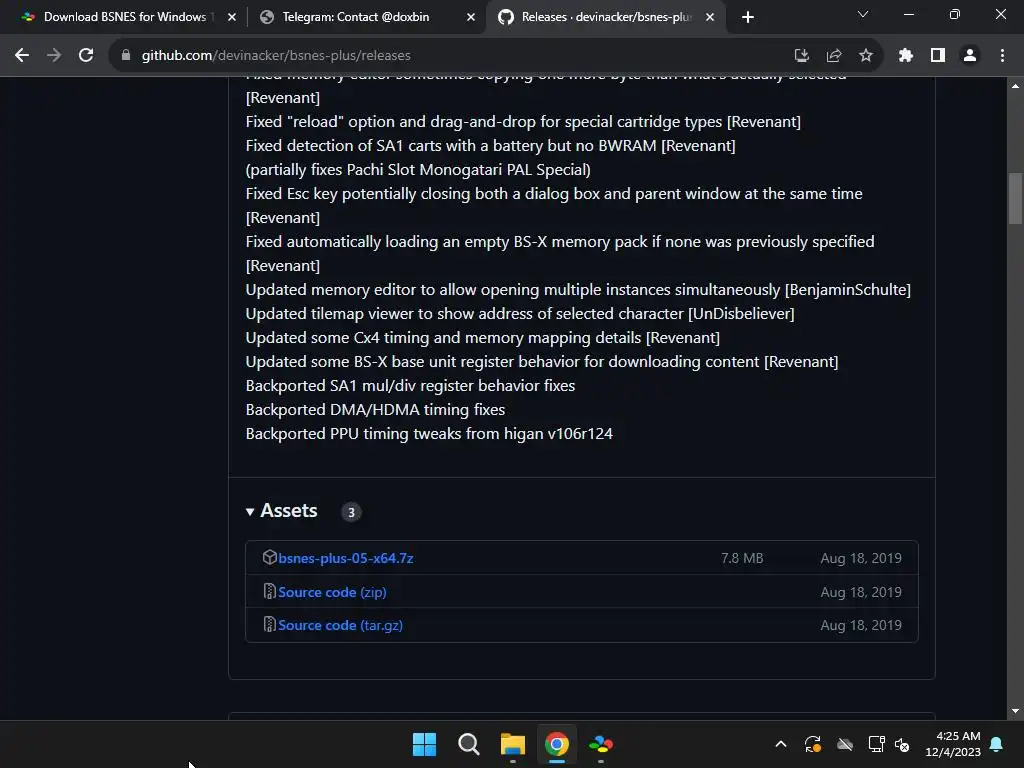Open the notifications bell icon
The width and height of the screenshot is (1024, 768).
point(997,744)
